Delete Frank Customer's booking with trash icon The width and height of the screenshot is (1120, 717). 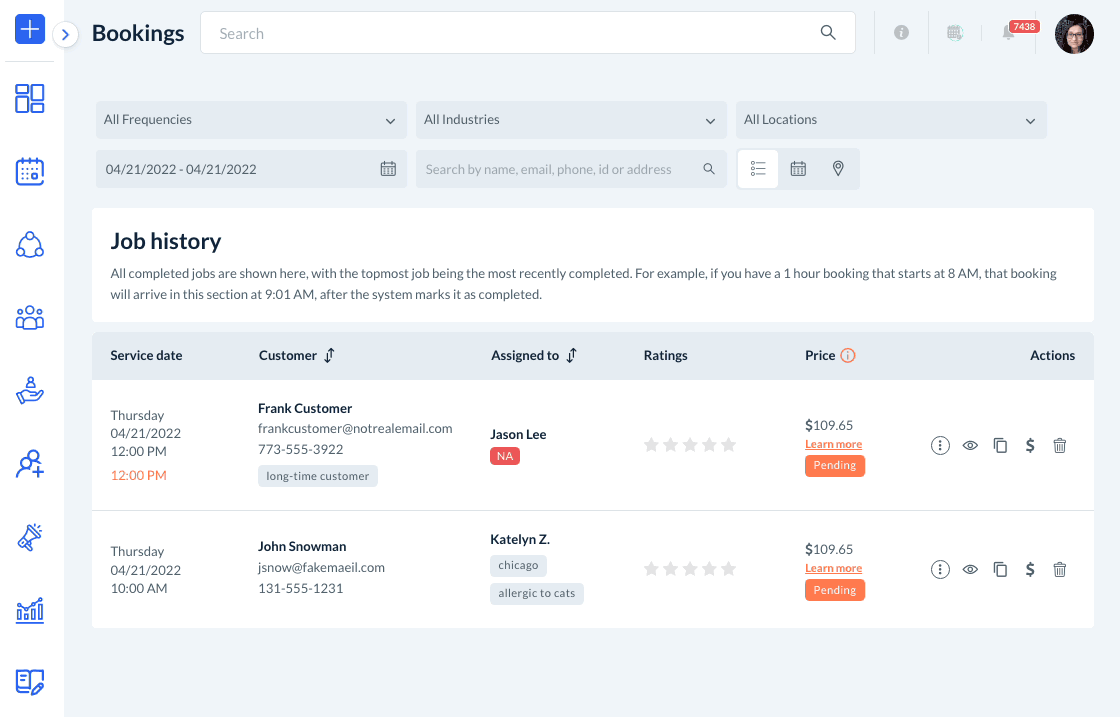[x=1060, y=446]
